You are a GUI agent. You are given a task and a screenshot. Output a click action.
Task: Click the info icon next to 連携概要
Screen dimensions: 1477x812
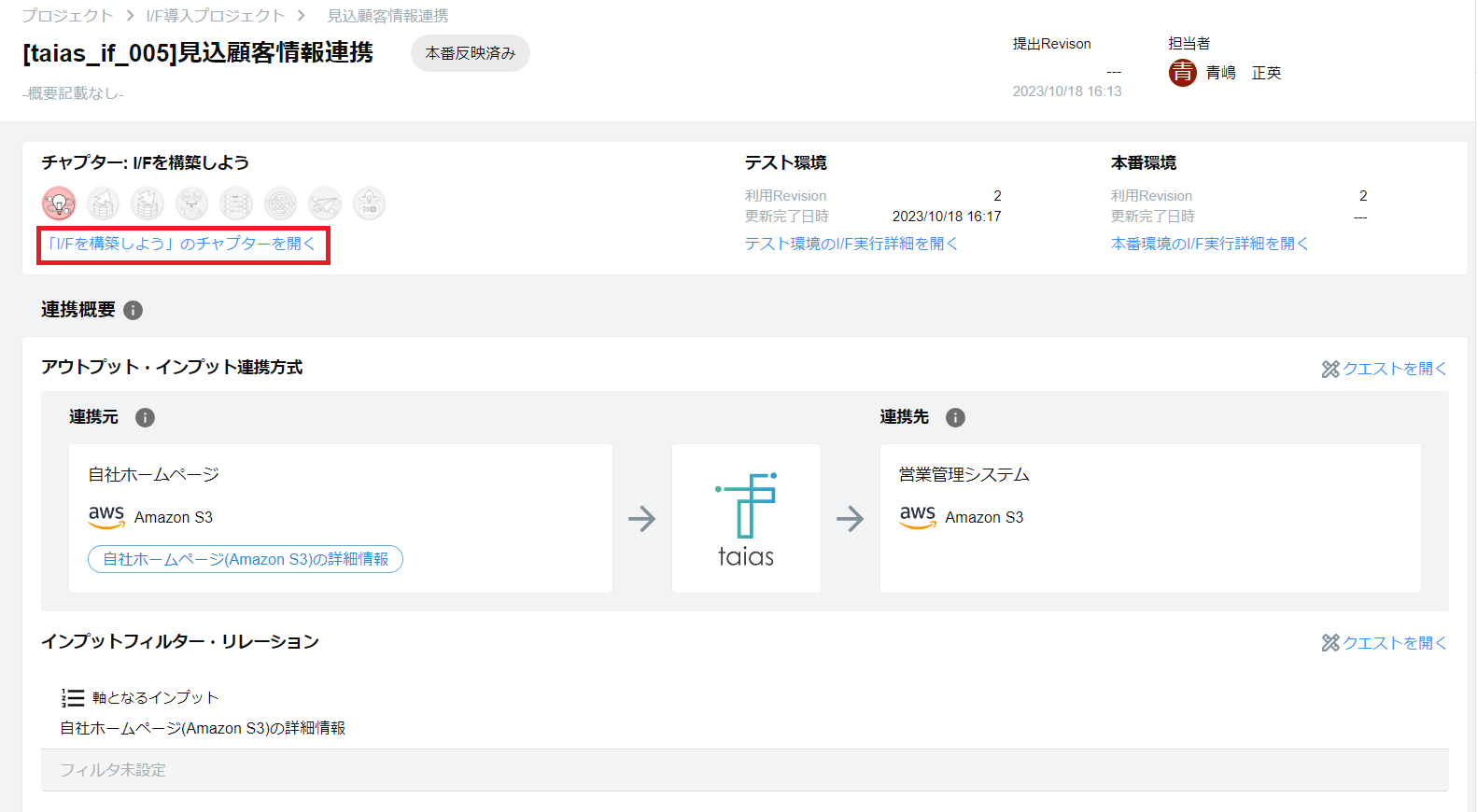click(x=134, y=310)
